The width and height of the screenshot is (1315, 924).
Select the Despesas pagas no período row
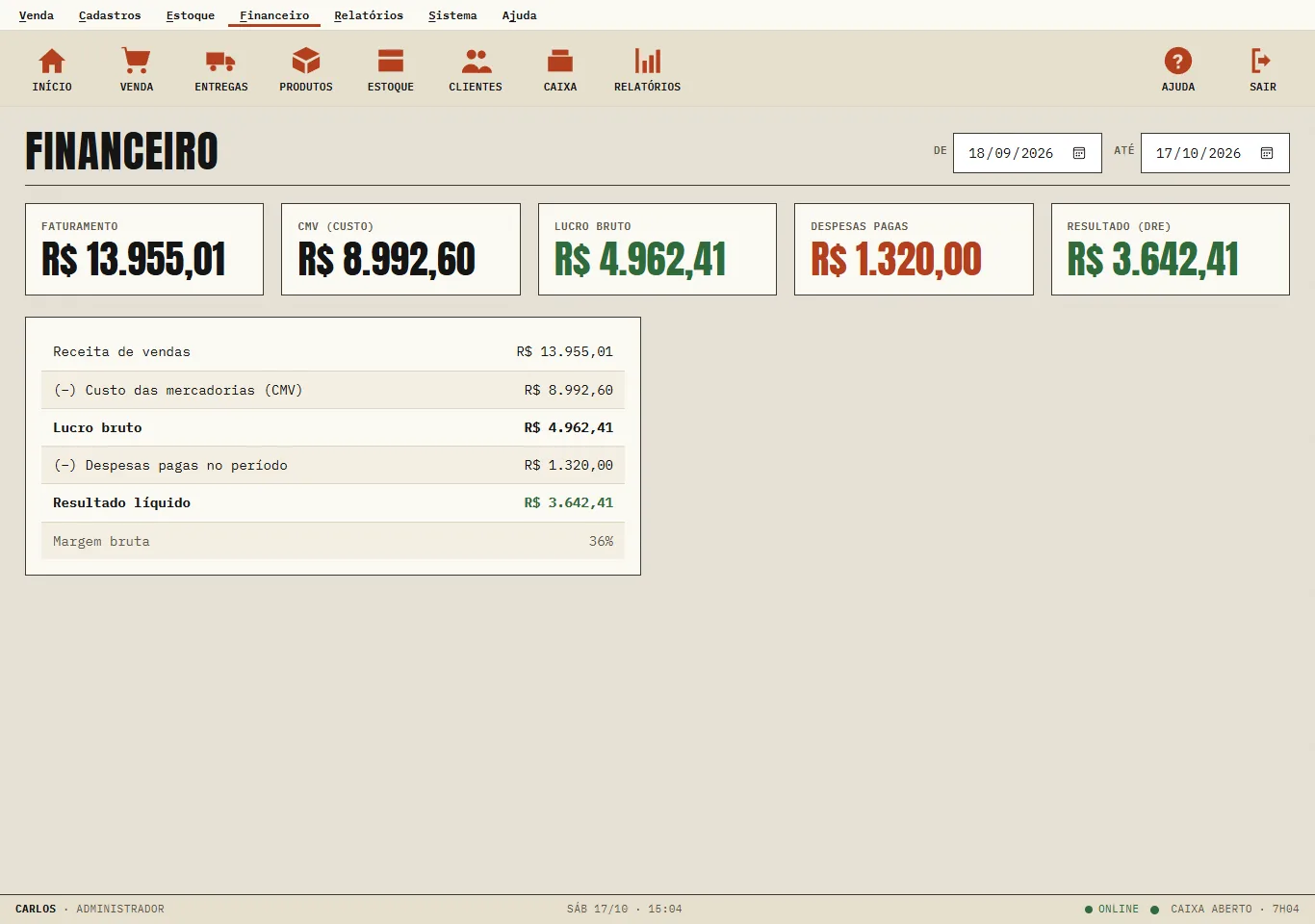333,465
